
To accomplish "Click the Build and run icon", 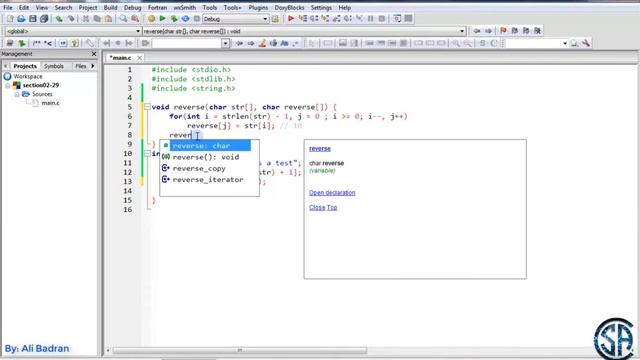I will [174, 19].
